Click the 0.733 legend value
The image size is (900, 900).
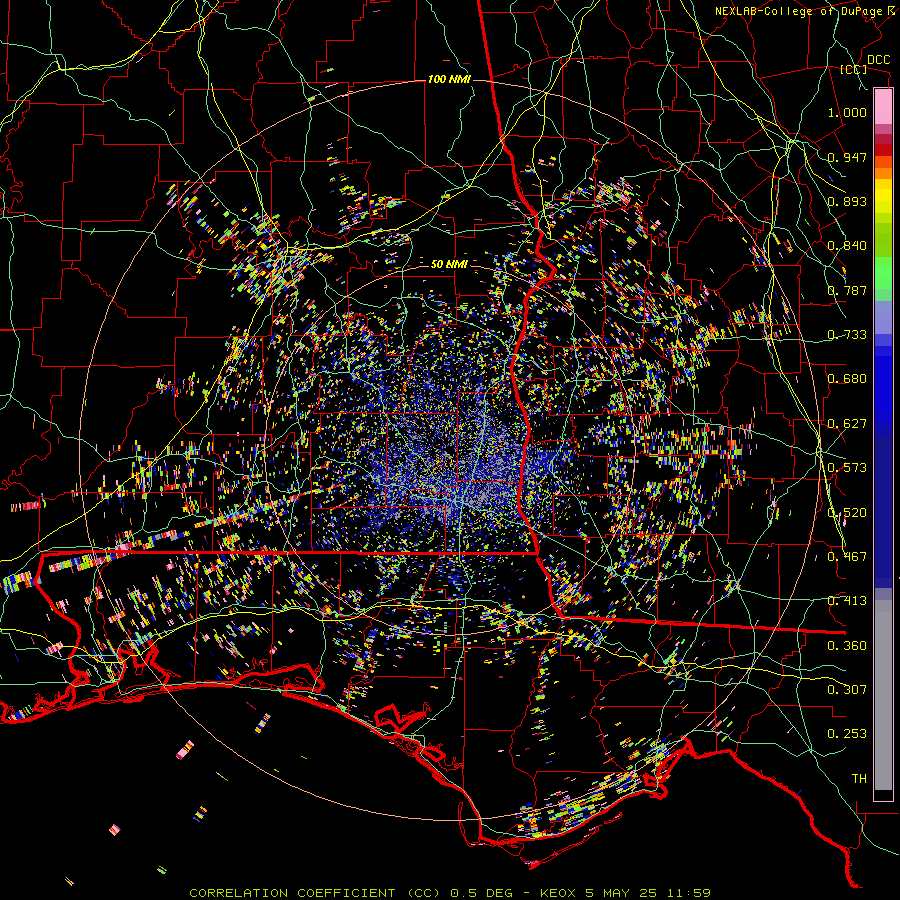pyautogui.click(x=847, y=335)
